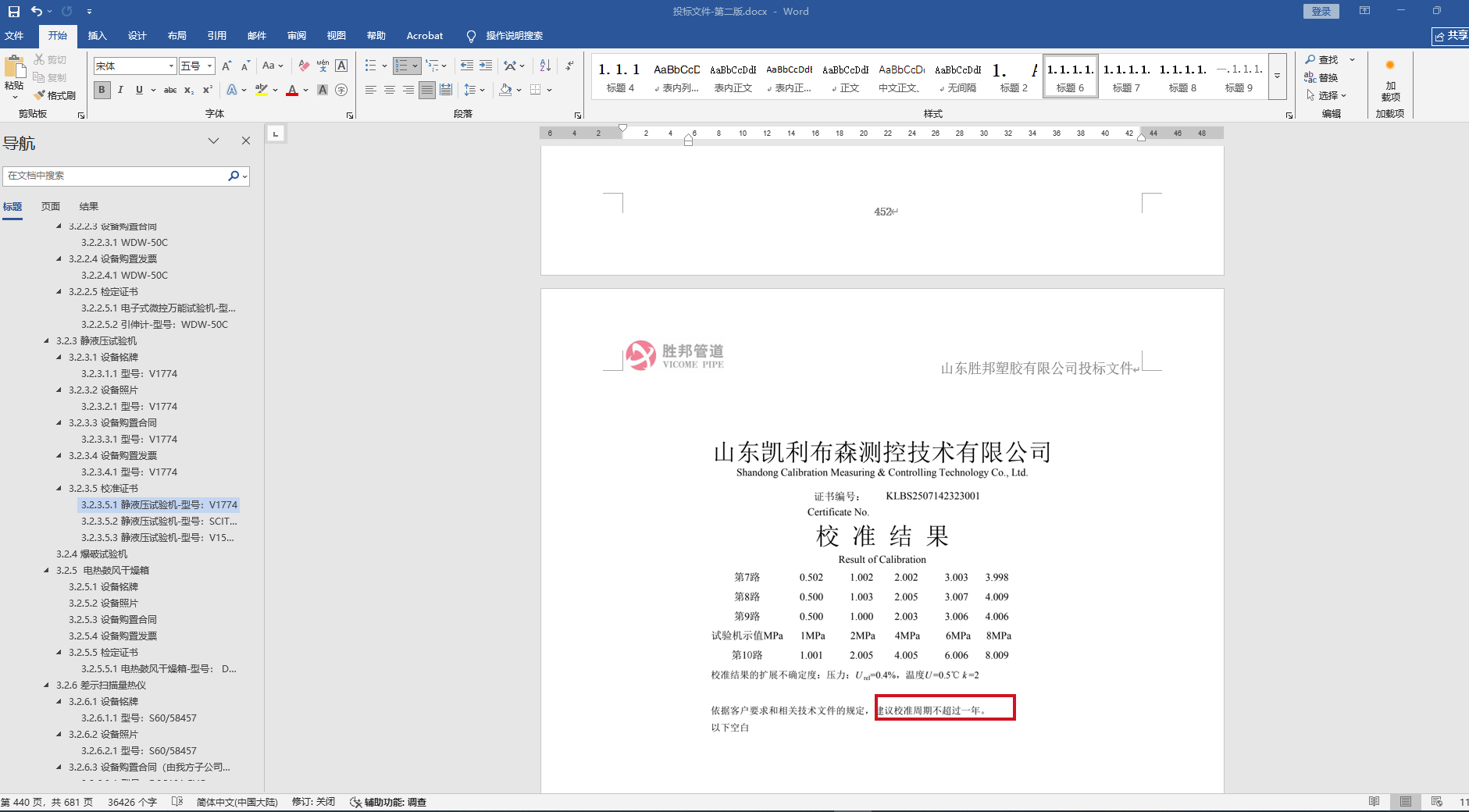Image resolution: width=1469 pixels, height=812 pixels.
Task: Save the document with the floppy disk icon
Action: click(14, 12)
